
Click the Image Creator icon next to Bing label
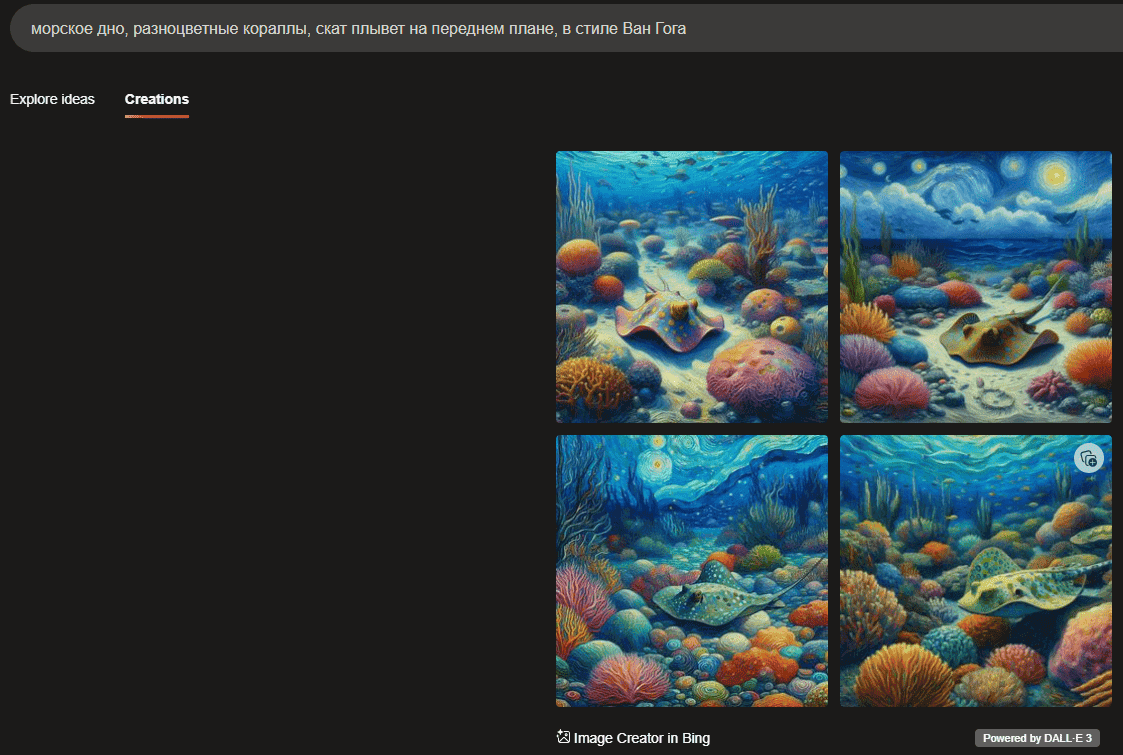[x=564, y=737]
